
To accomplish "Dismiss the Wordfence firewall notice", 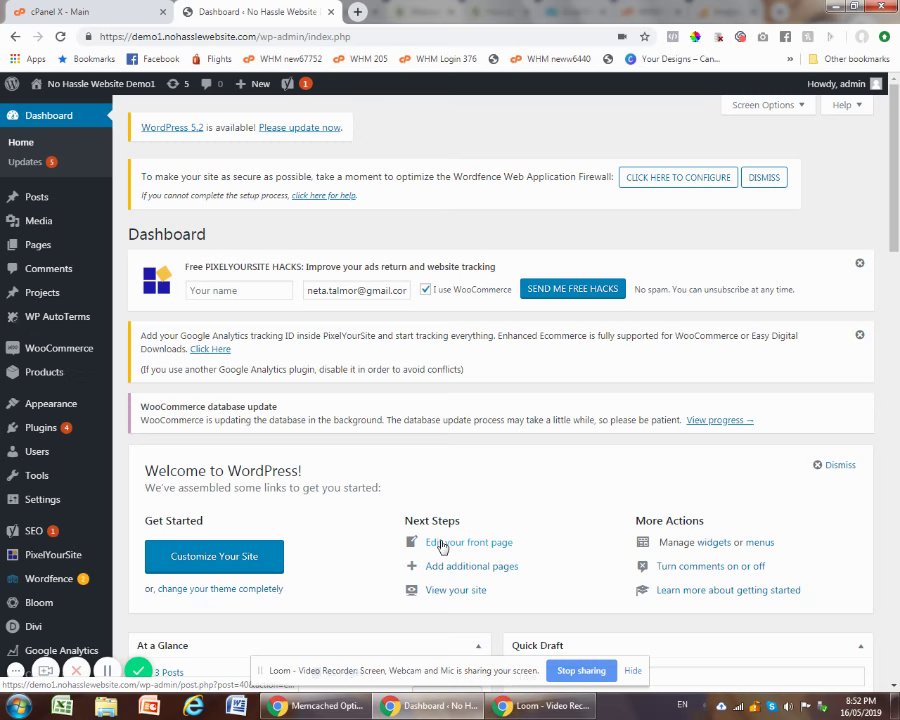I will (x=764, y=177).
